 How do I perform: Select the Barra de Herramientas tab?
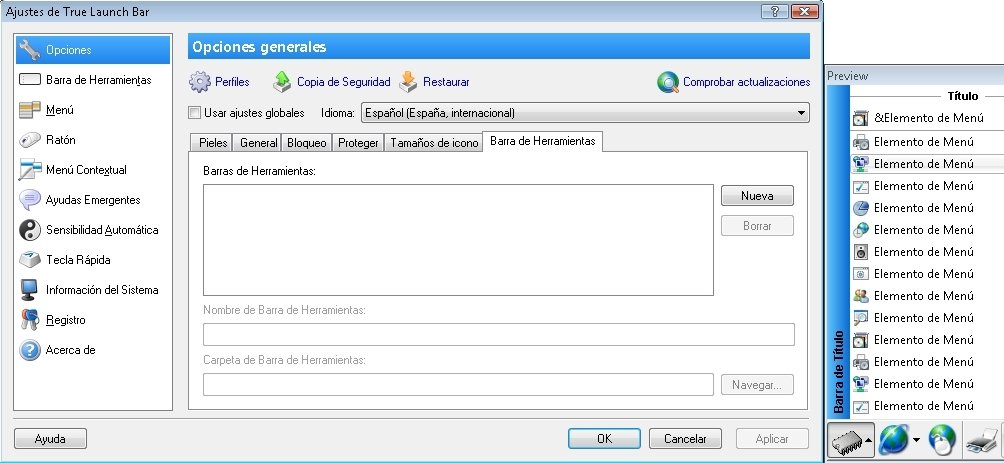pyautogui.click(x=542, y=141)
